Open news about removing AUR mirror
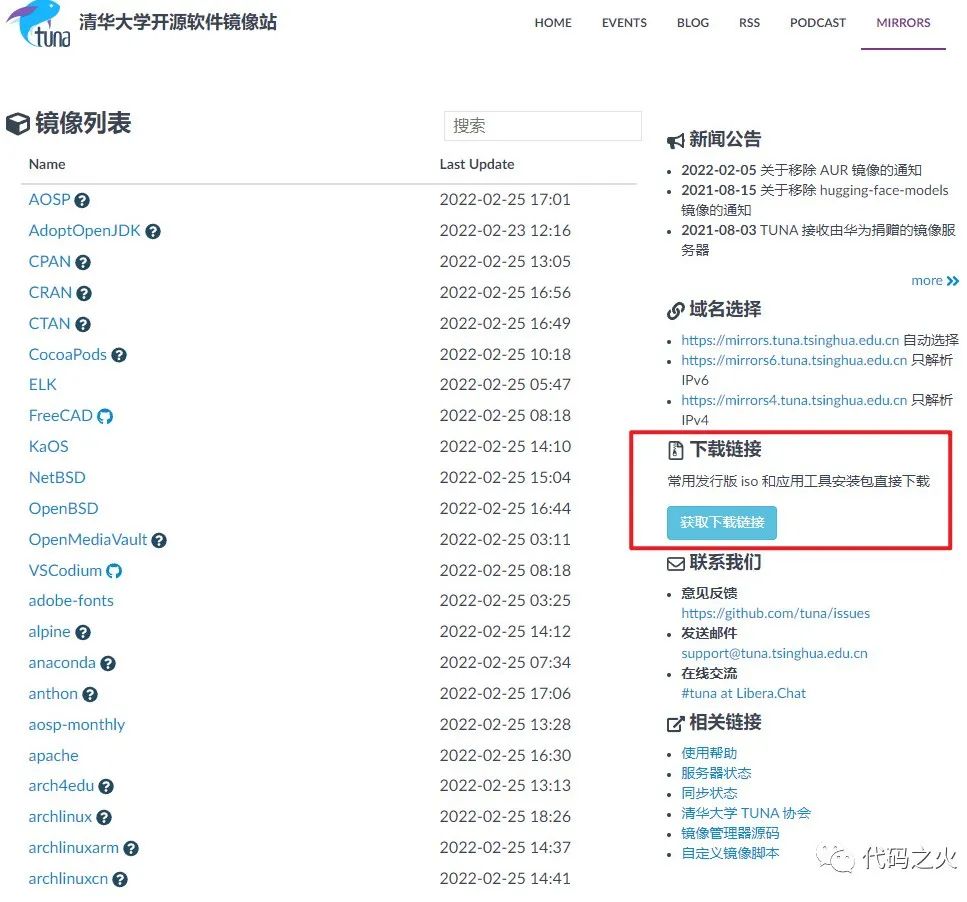 [x=801, y=170]
